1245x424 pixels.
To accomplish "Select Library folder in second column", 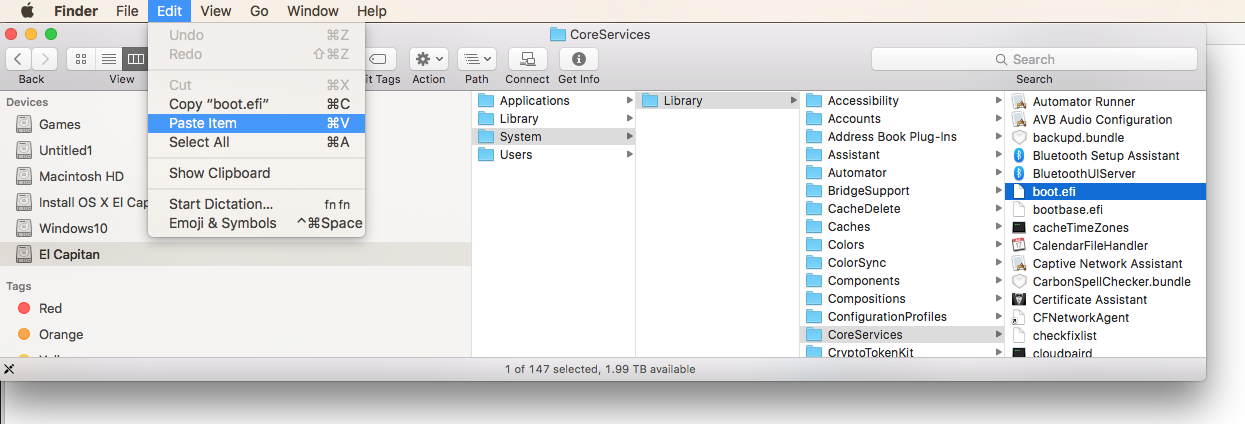I will [717, 100].
